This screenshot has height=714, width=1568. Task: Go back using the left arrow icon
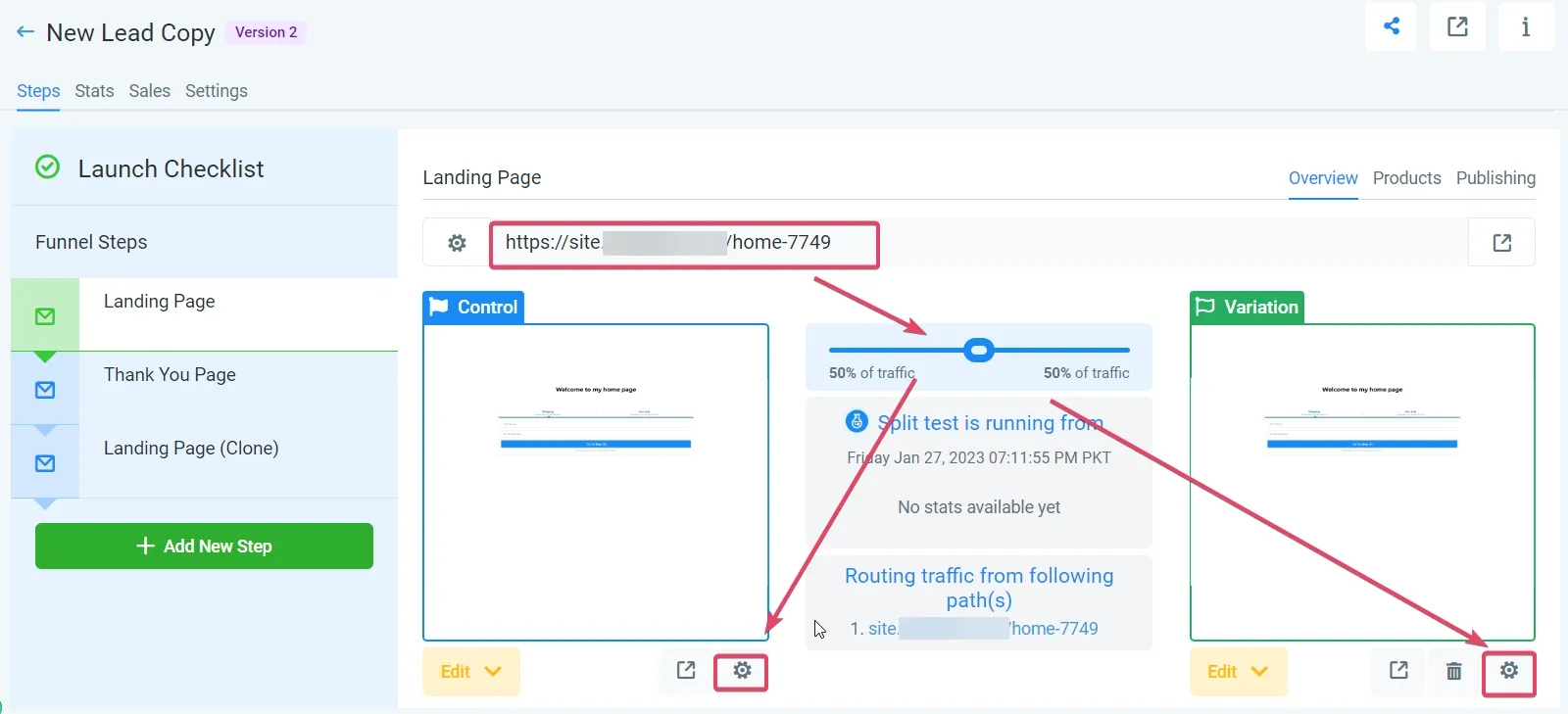(x=25, y=32)
